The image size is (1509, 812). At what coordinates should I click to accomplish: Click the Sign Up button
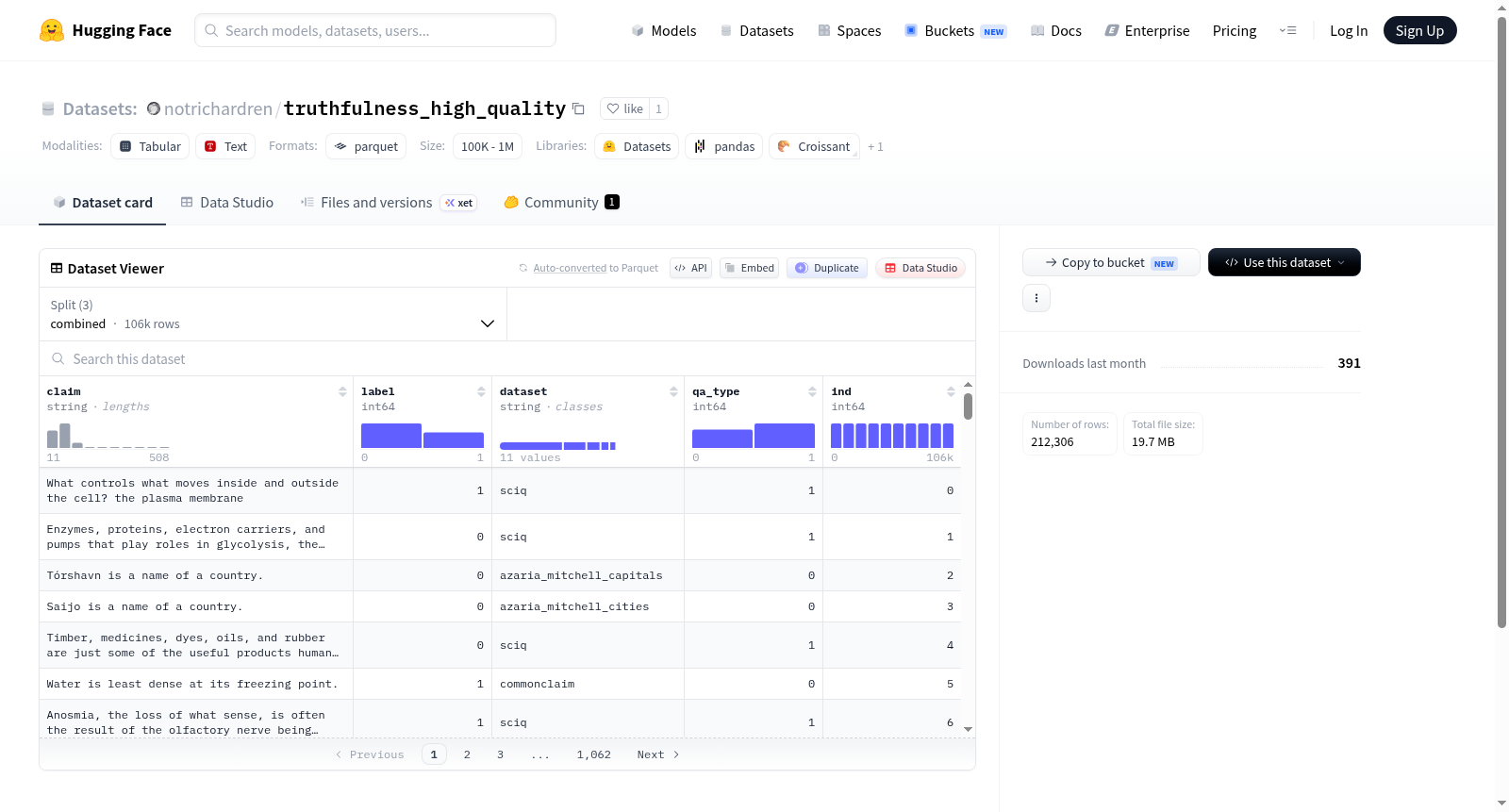coord(1419,31)
